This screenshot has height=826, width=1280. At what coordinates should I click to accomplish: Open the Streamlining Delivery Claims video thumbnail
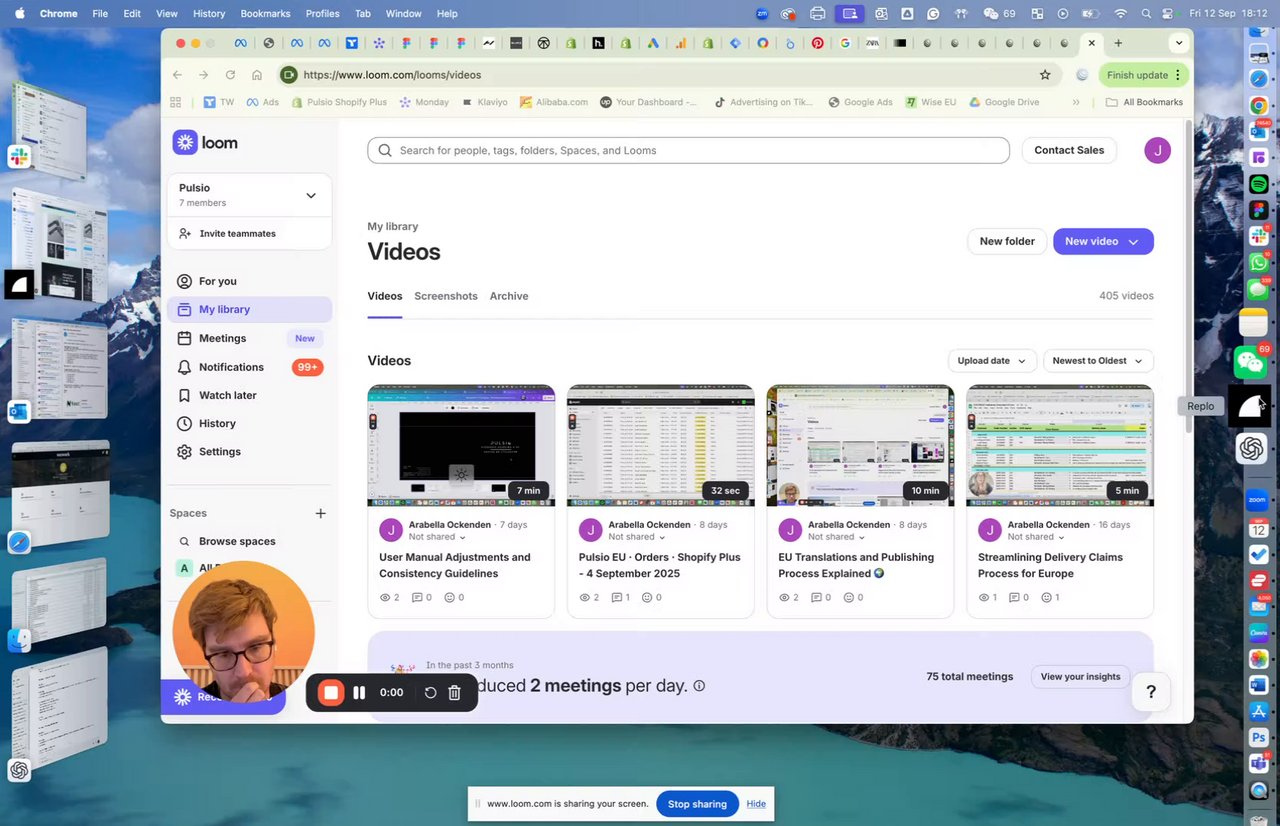1060,445
